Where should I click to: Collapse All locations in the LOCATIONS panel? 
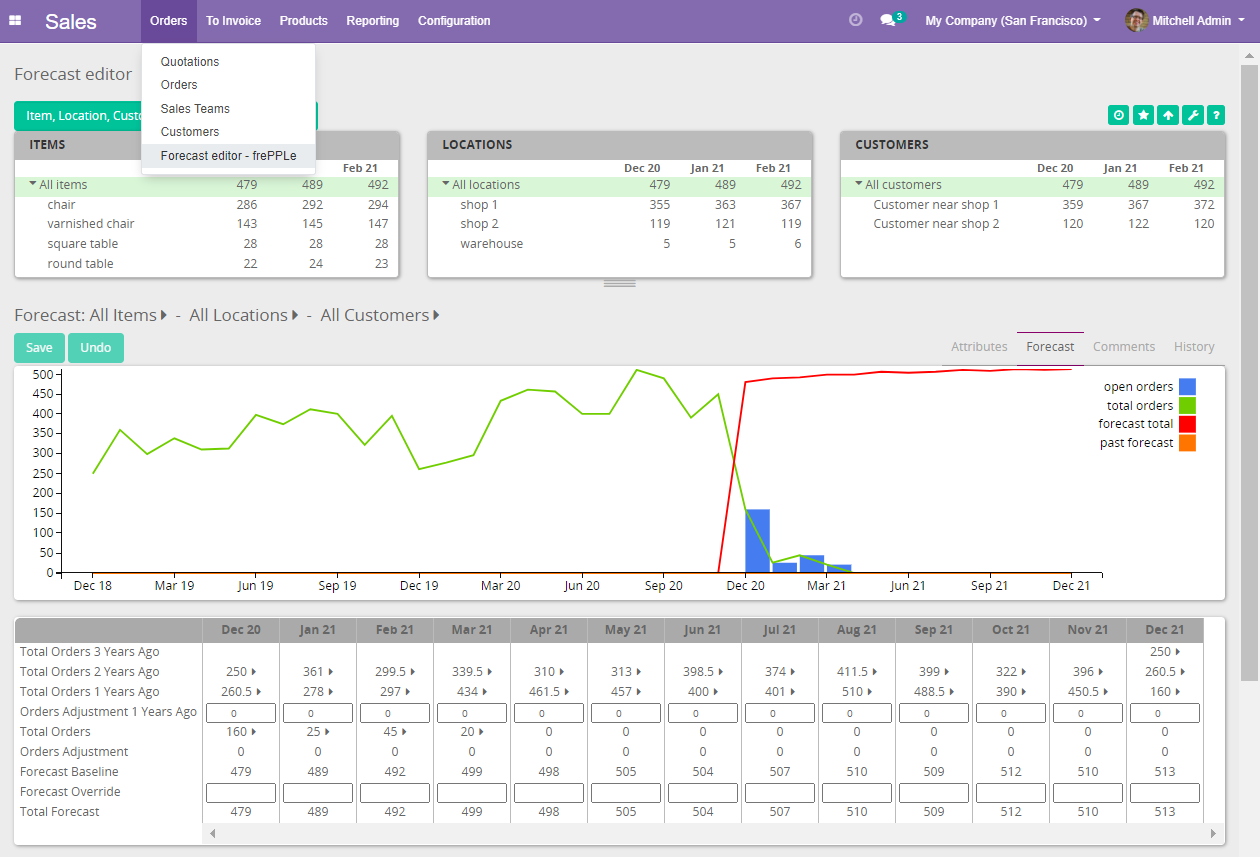[x=445, y=184]
